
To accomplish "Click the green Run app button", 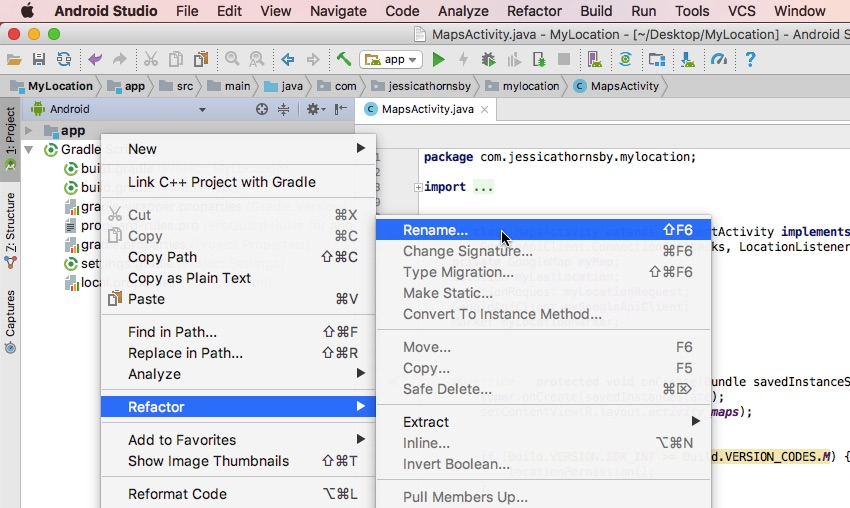I will pyautogui.click(x=439, y=60).
